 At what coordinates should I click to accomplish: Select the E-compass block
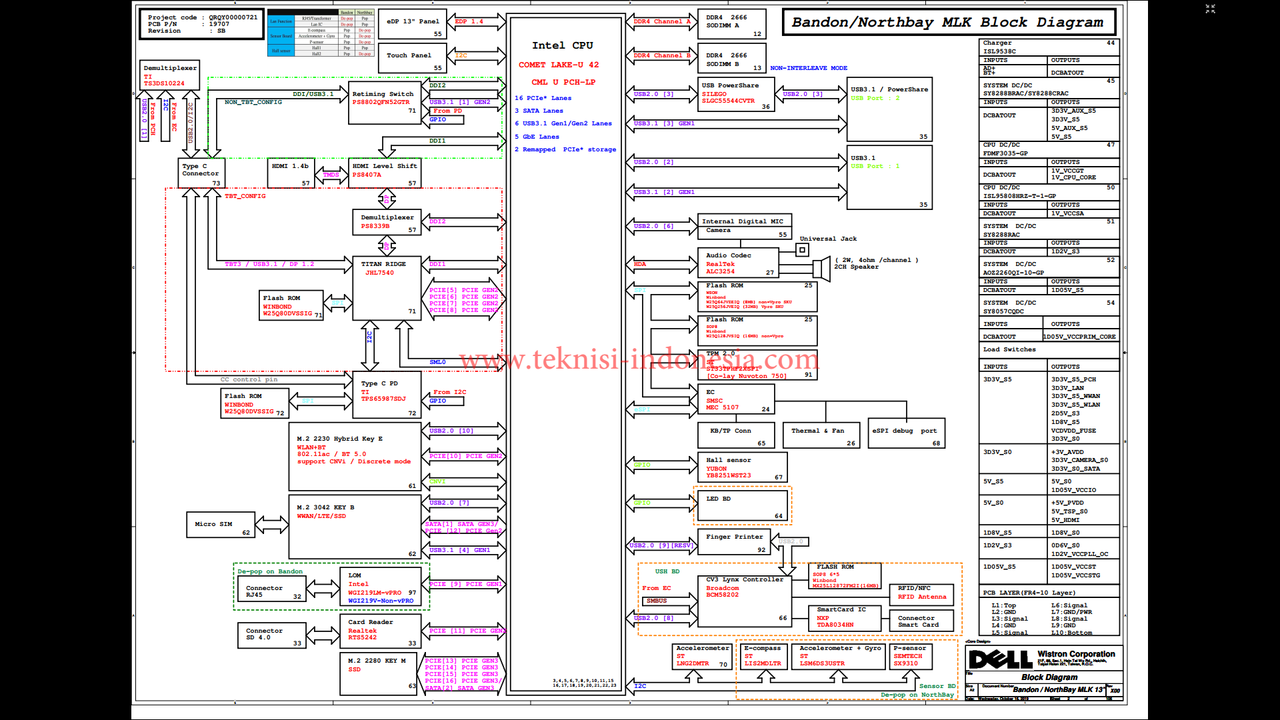(763, 656)
